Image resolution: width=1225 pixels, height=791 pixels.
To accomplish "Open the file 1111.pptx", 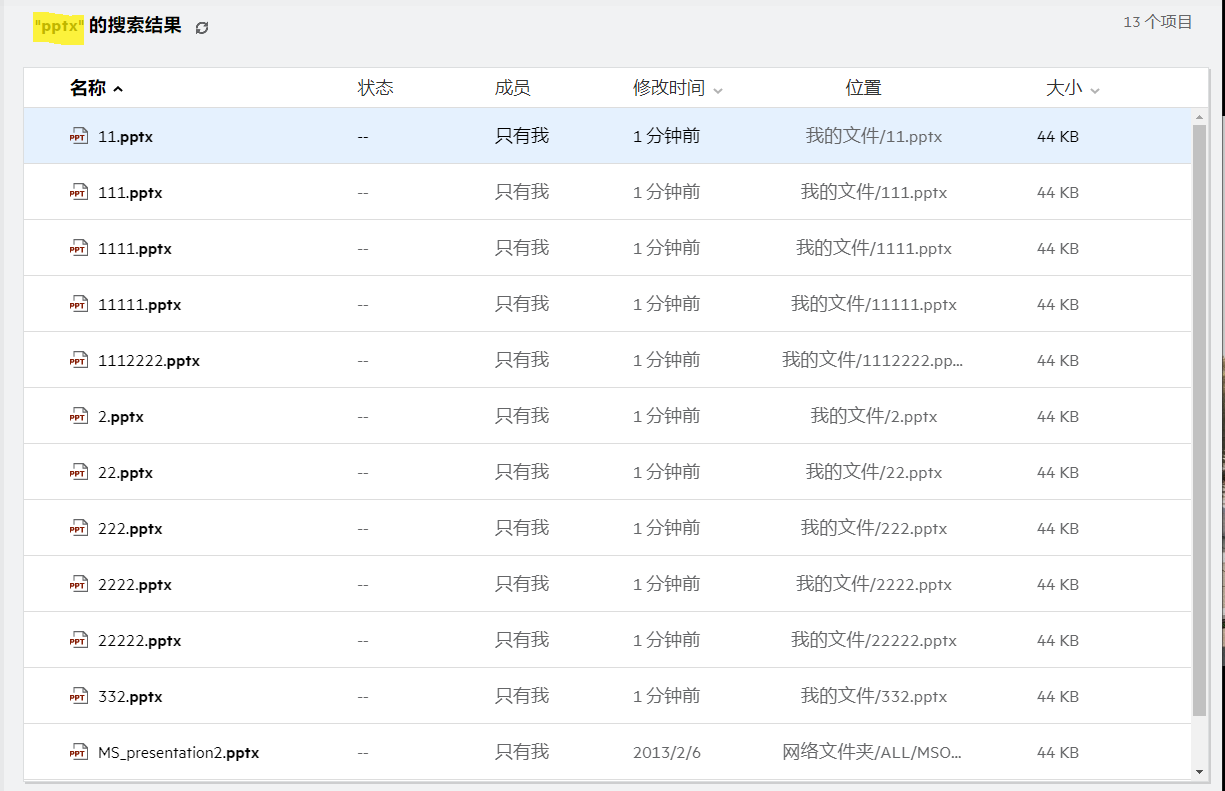I will coord(135,249).
